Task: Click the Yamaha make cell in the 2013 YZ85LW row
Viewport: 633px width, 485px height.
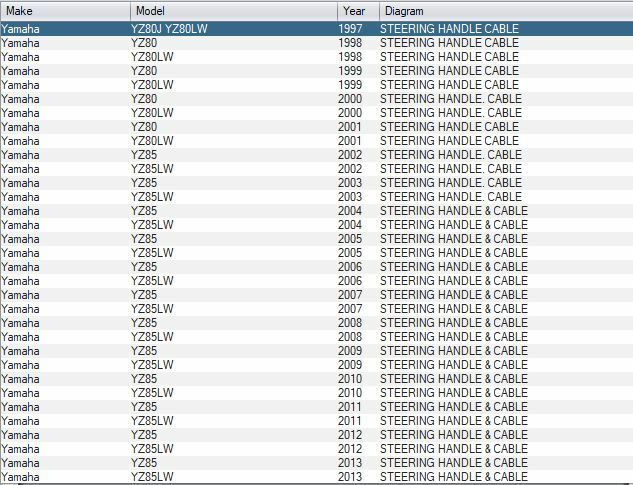Action: (20, 477)
